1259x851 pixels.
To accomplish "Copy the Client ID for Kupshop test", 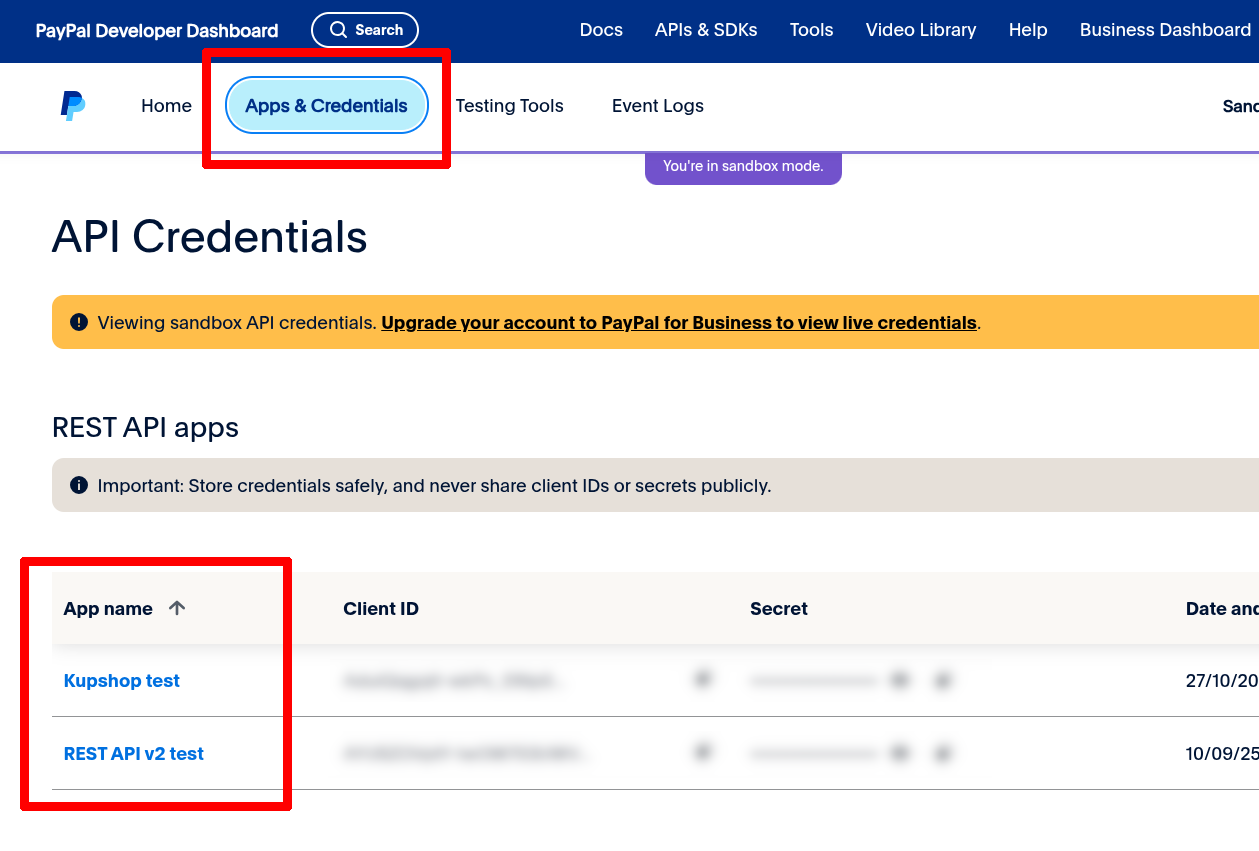I will (x=703, y=680).
